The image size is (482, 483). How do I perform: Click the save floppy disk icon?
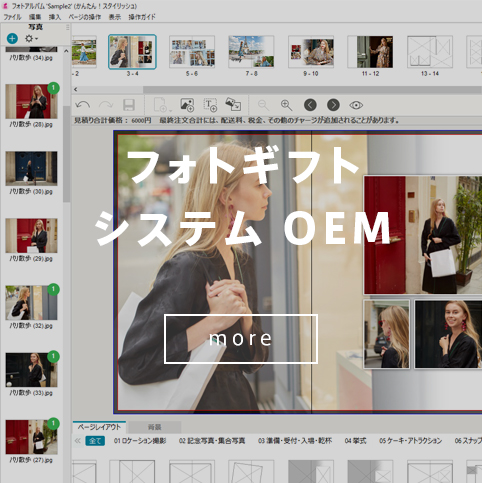coord(129,105)
